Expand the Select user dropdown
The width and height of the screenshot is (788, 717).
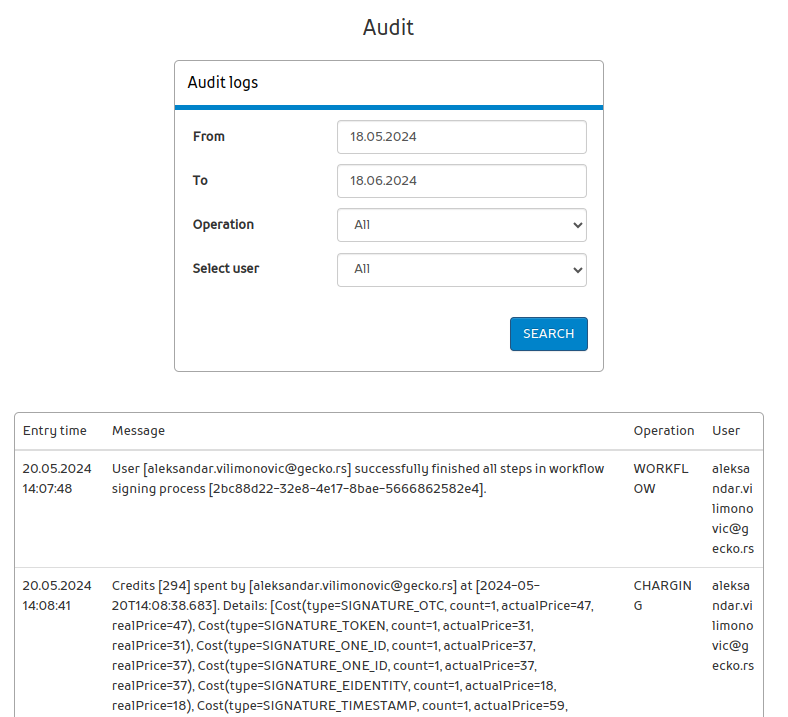pyautogui.click(x=461, y=269)
